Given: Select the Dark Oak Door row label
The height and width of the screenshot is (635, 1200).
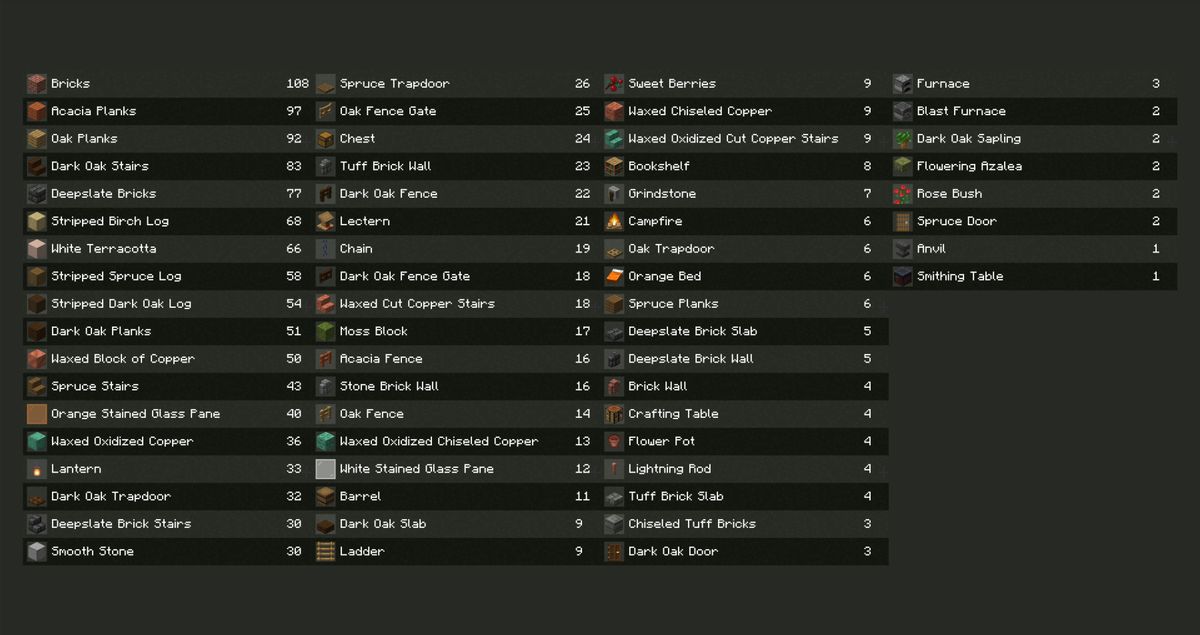Looking at the screenshot, I should coord(672,551).
